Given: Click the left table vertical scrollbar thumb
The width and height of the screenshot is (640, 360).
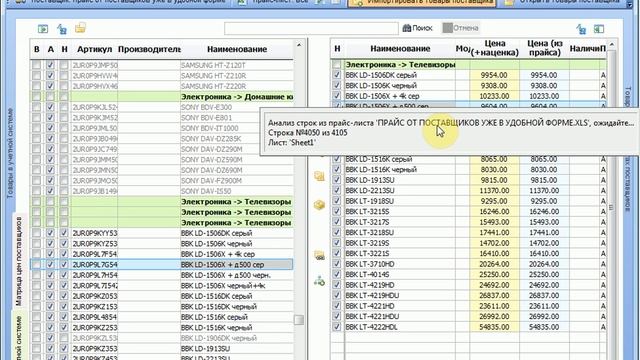Looking at the screenshot, I should [x=299, y=320].
